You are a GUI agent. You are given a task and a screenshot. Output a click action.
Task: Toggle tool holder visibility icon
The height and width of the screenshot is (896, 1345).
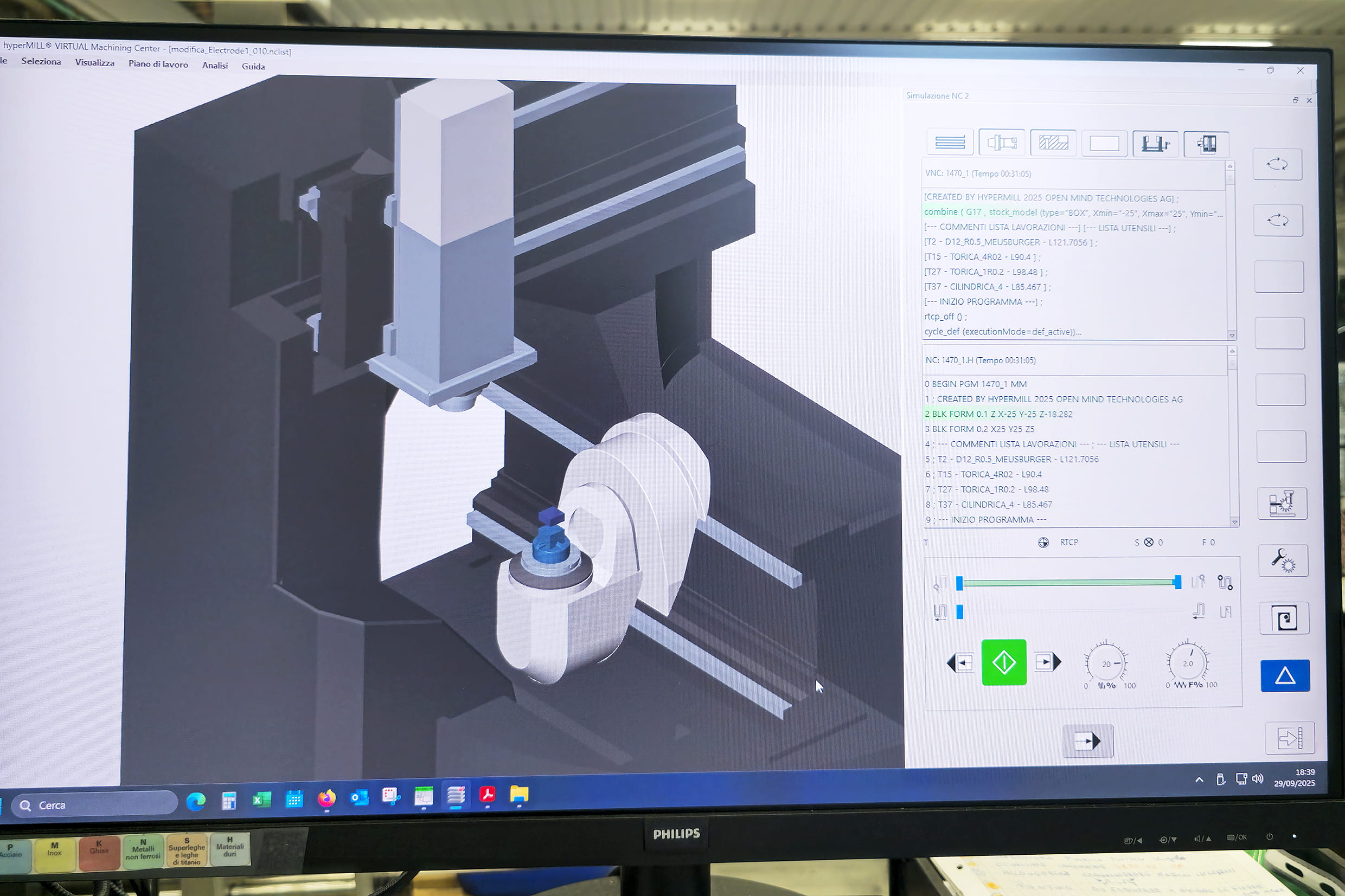[1002, 142]
